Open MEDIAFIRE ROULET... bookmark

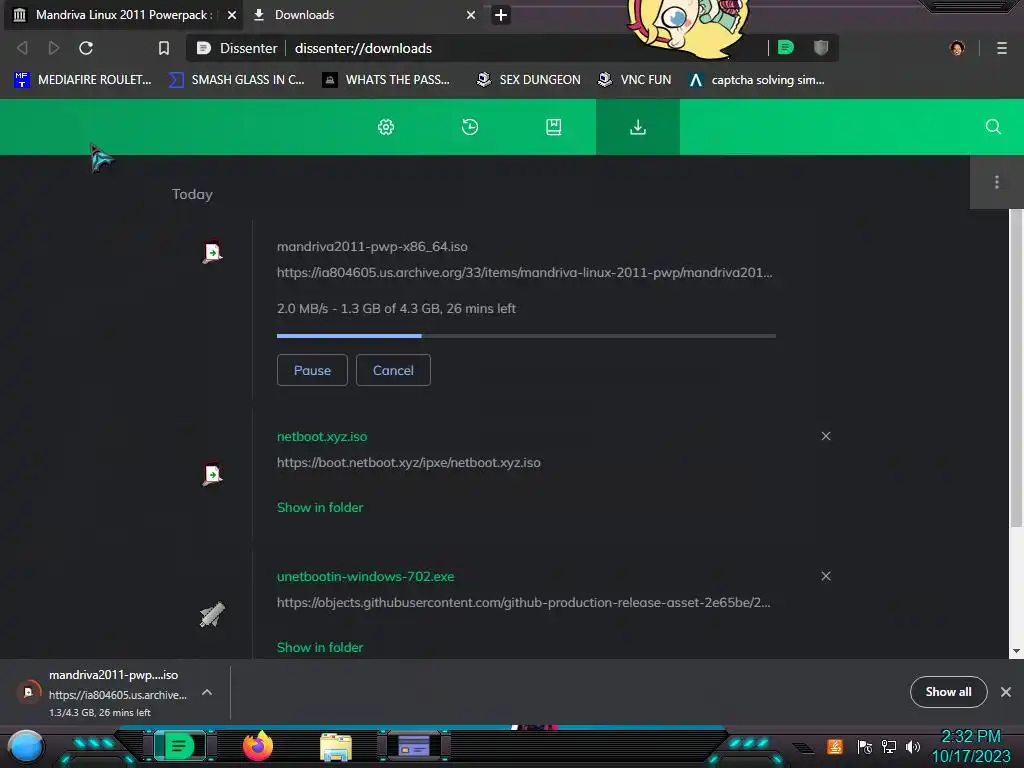click(x=82, y=80)
